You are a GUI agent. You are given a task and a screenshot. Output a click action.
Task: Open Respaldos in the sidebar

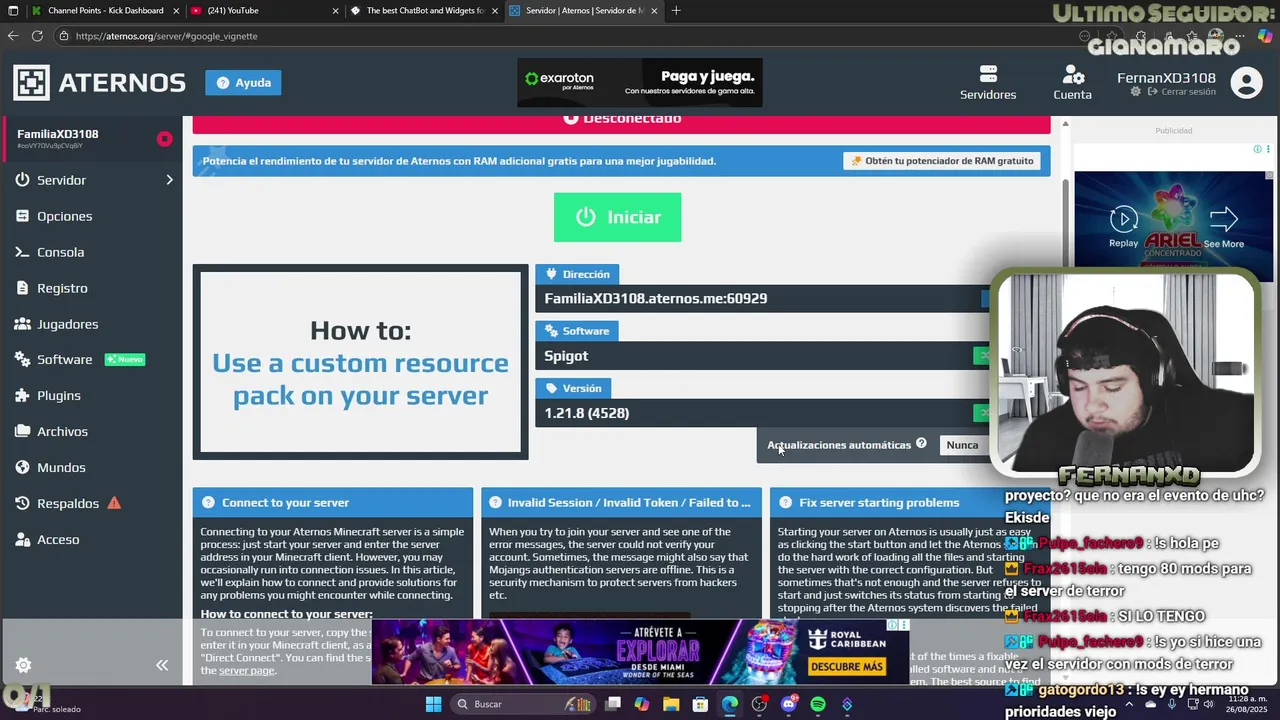pyautogui.click(x=68, y=504)
